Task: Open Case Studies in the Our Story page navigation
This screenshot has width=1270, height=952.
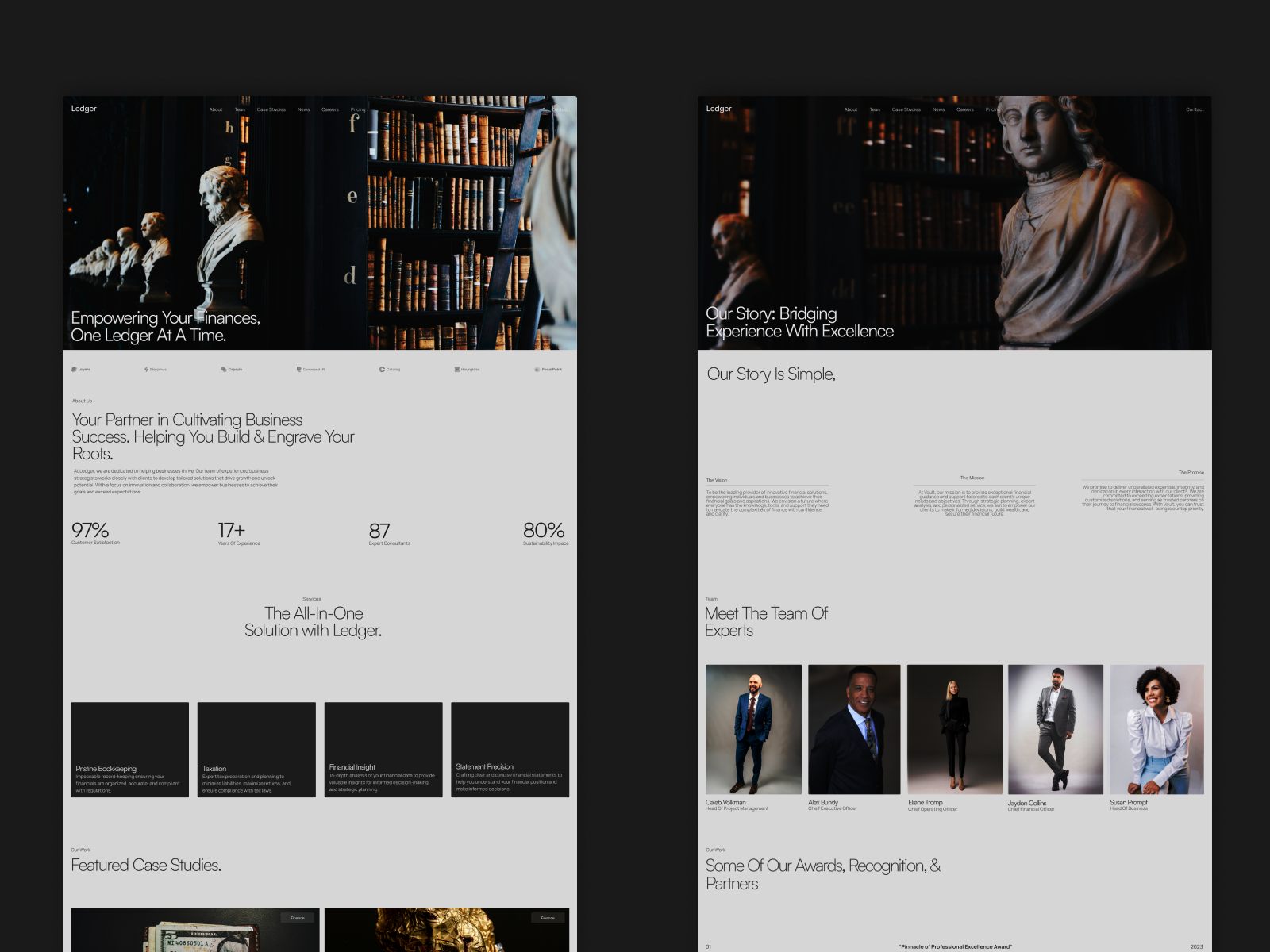Action: tap(906, 109)
